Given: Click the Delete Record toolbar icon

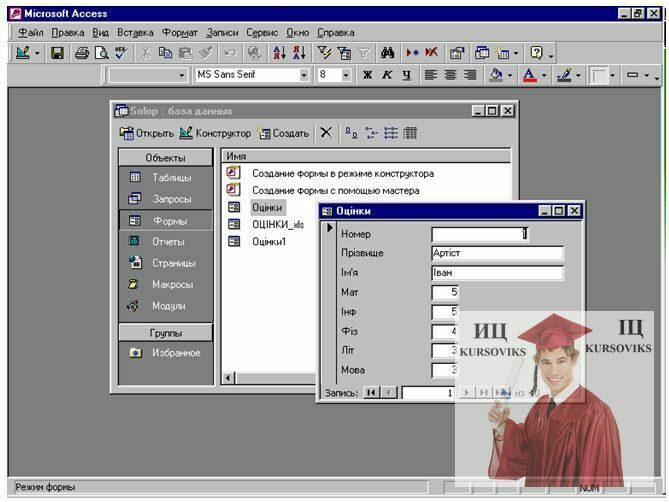Looking at the screenshot, I should click(x=431, y=53).
